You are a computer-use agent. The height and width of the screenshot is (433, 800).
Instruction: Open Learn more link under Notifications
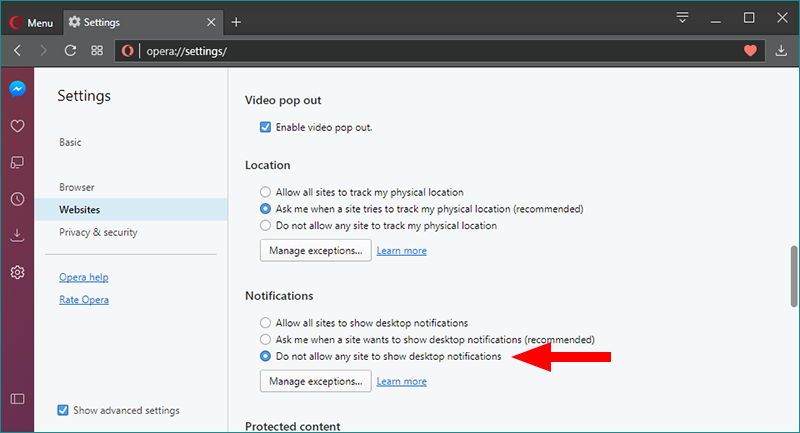coord(402,381)
